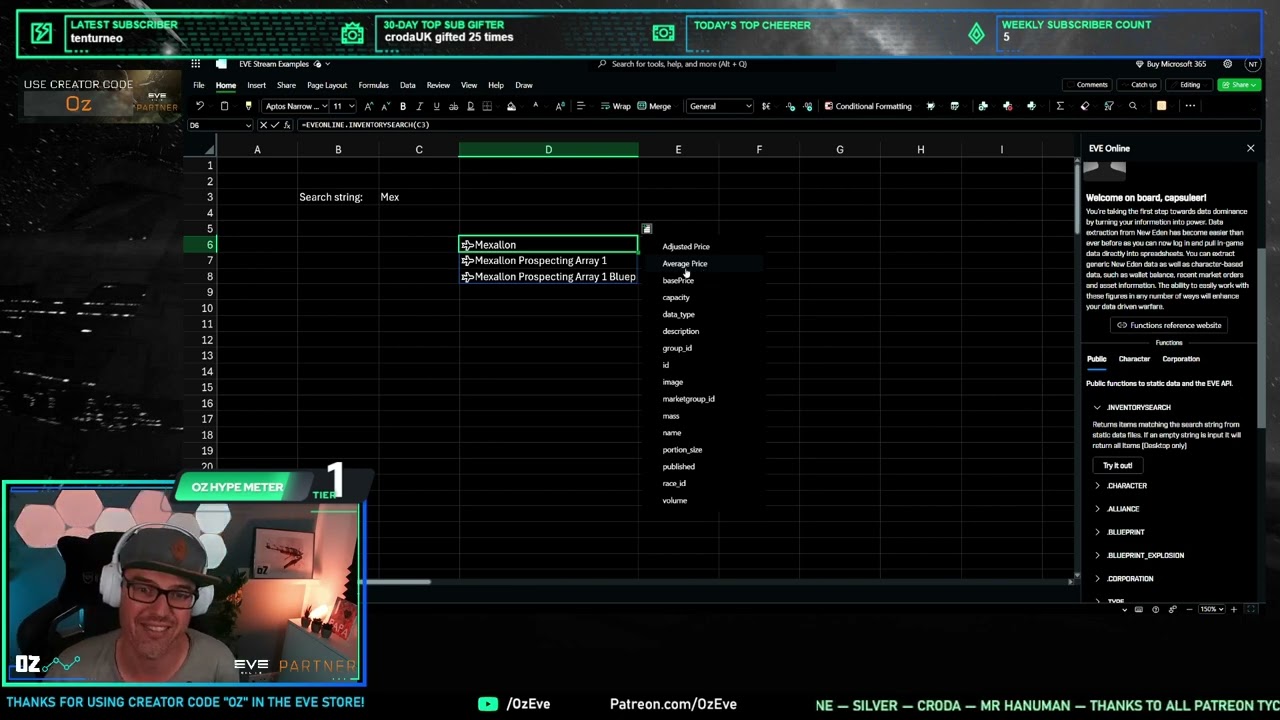
Task: Switch to the Page Layout tab
Action: [x=327, y=85]
